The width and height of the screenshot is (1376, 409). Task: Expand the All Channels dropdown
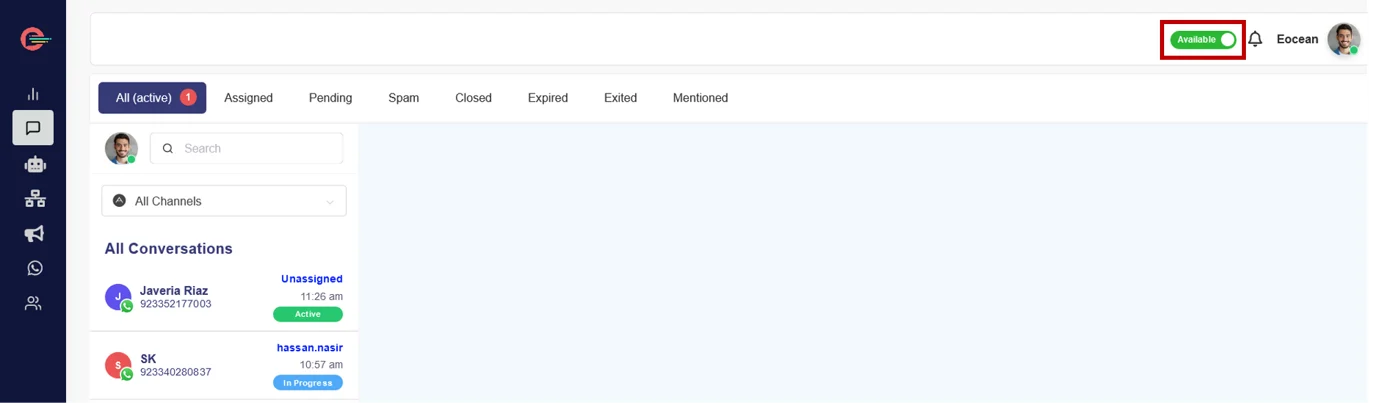point(224,201)
